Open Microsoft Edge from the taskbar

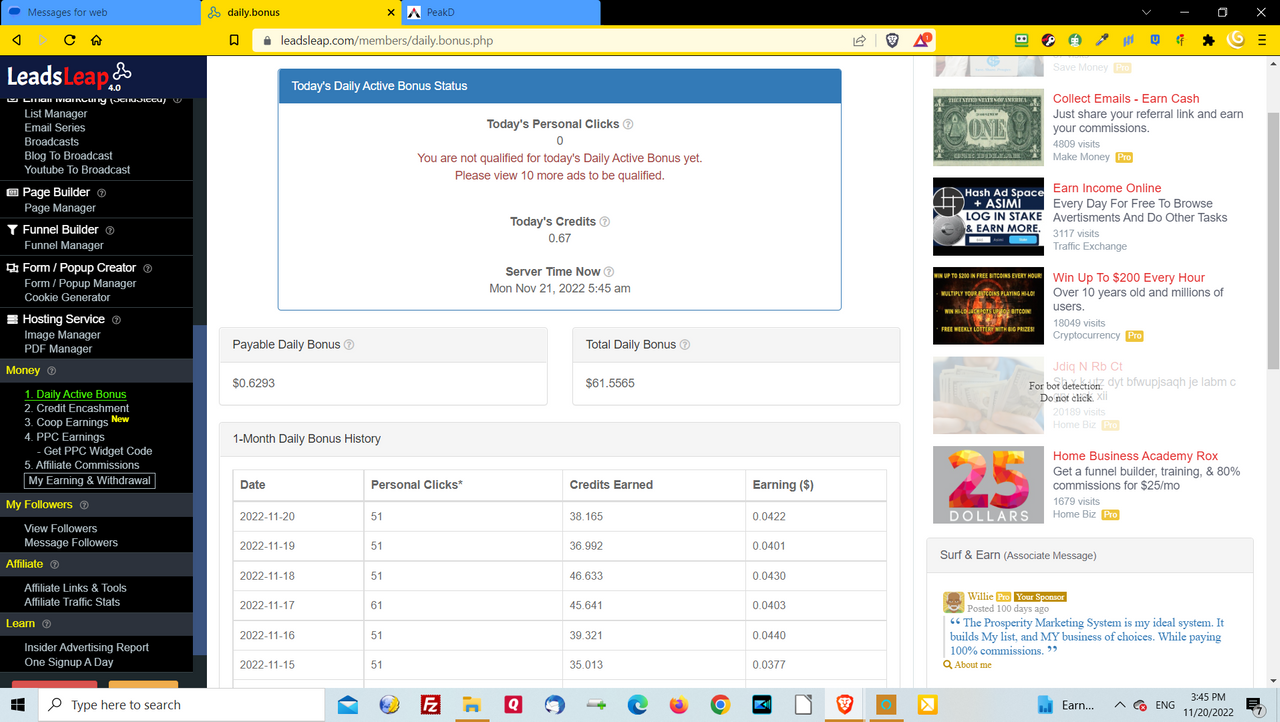637,705
